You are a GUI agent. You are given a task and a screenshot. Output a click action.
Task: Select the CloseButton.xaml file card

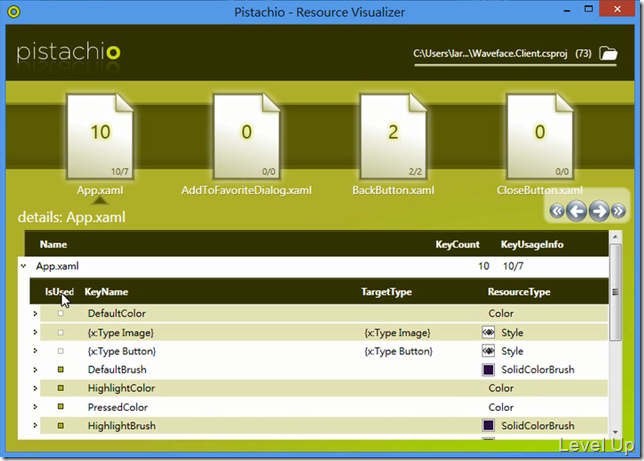point(540,136)
